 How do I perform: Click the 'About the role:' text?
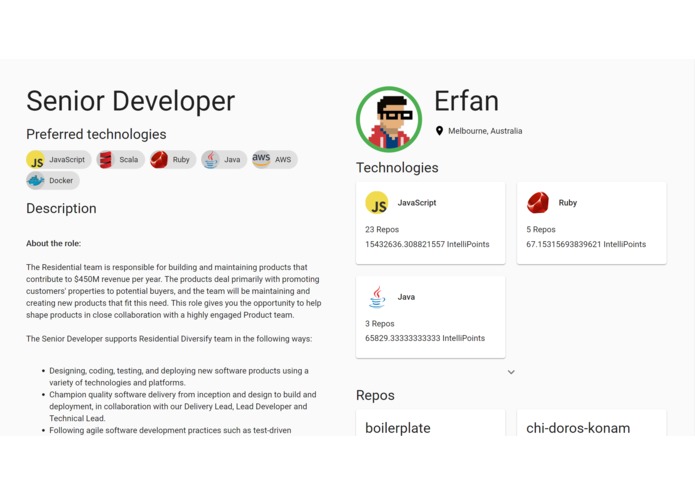point(54,243)
